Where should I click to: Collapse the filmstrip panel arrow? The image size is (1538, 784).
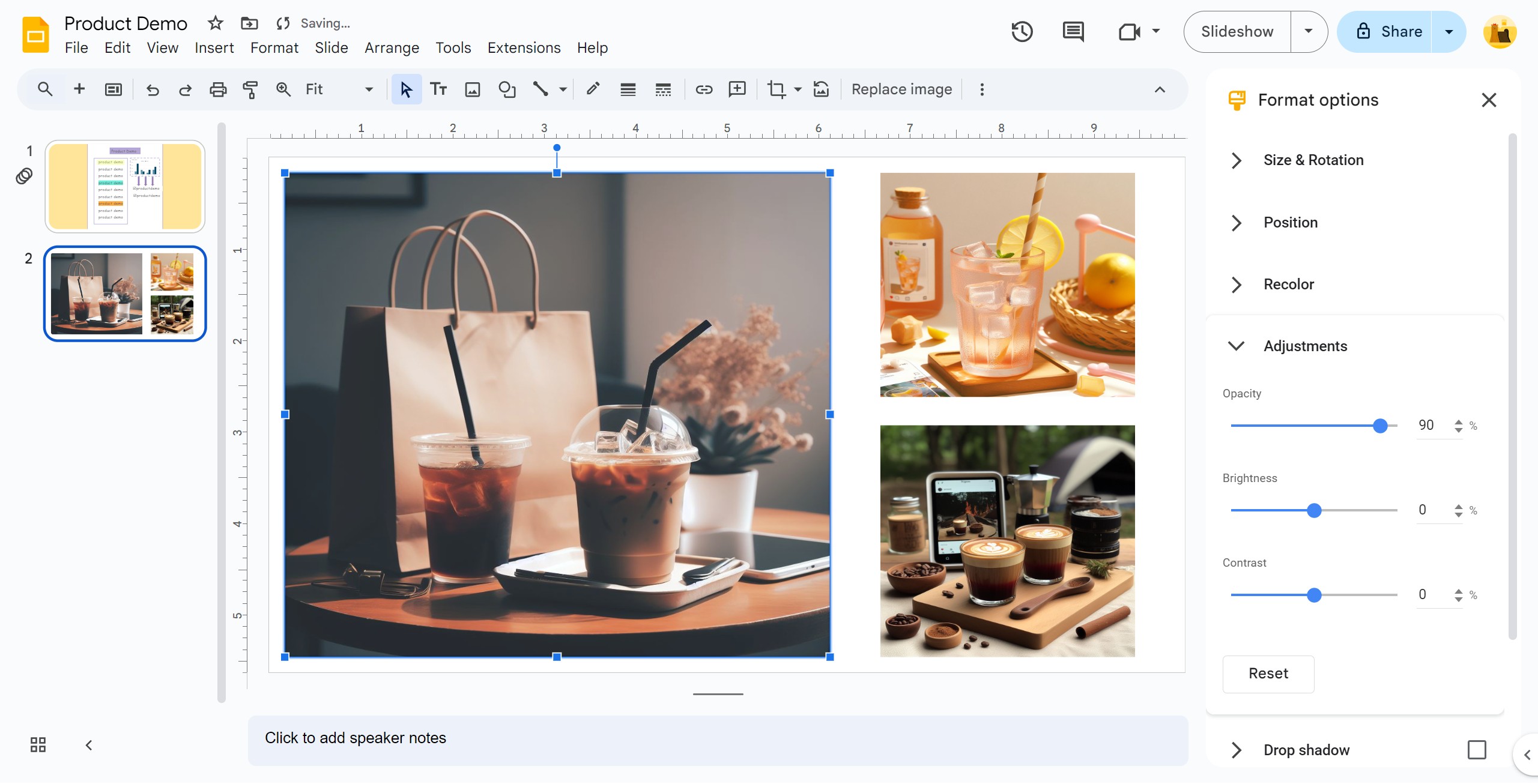(89, 745)
